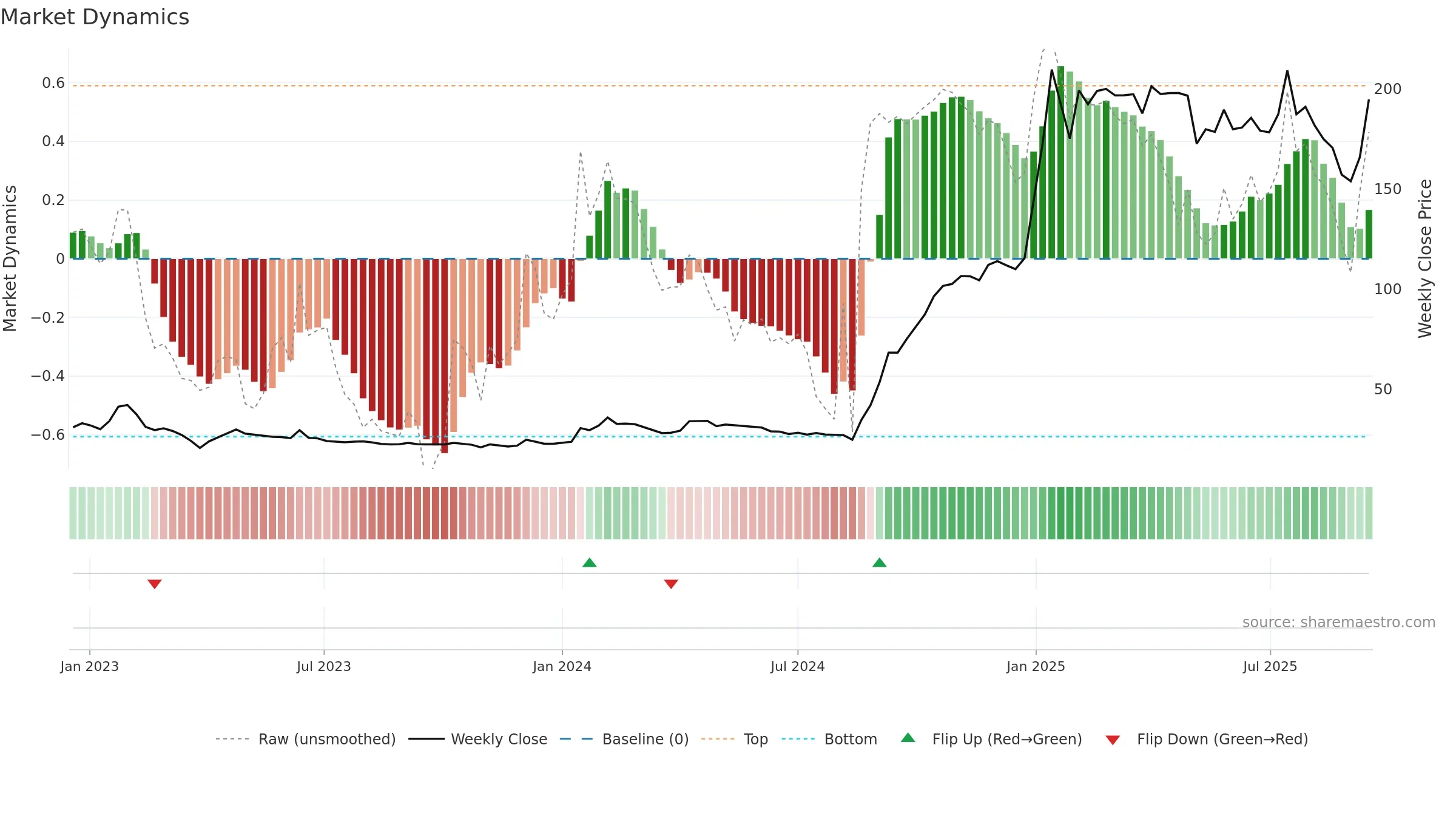1456x819 pixels.
Task: Select the Flip Up marker near January 2024
Action: (590, 562)
